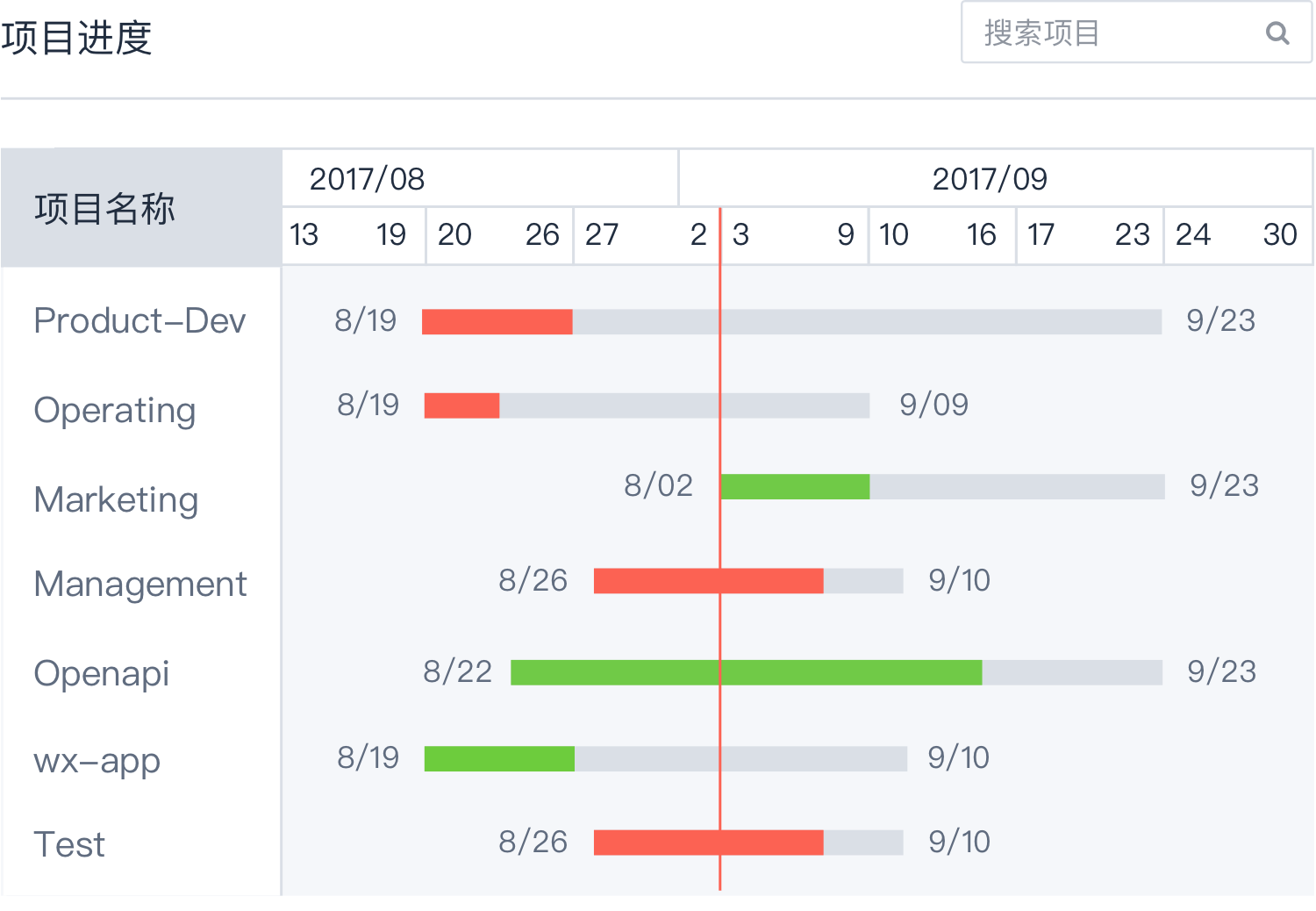
Task: Choose the wx-app project row
Action: (97, 760)
